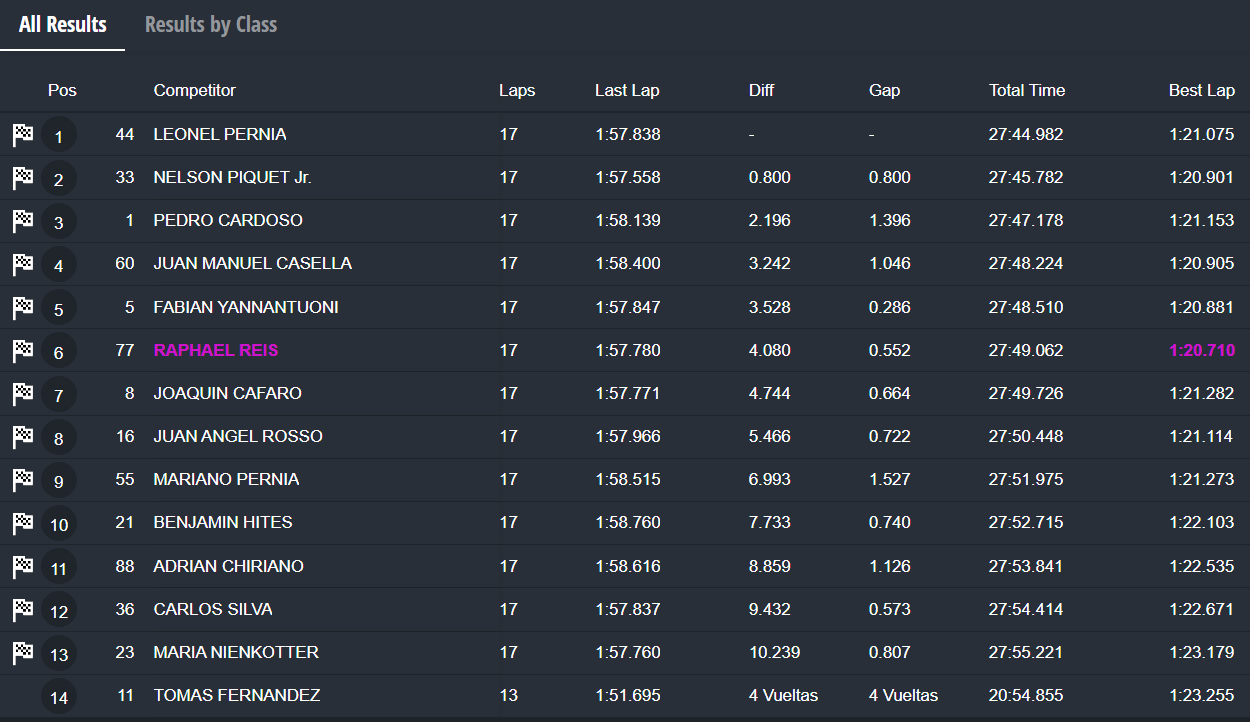This screenshot has height=722, width=1250.
Task: Switch to the Results by Class tab
Action: coord(211,25)
